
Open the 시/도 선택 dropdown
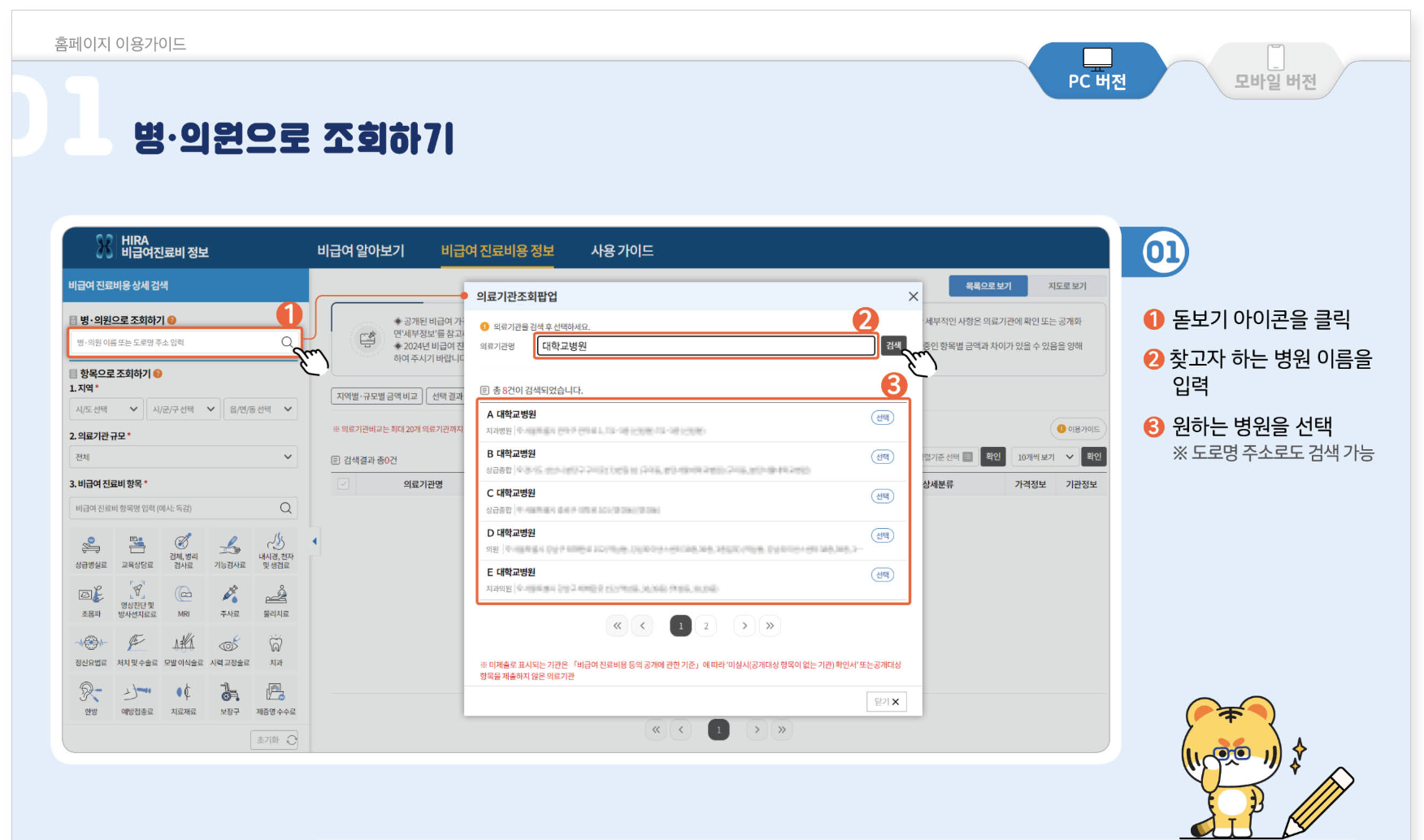tap(106, 409)
